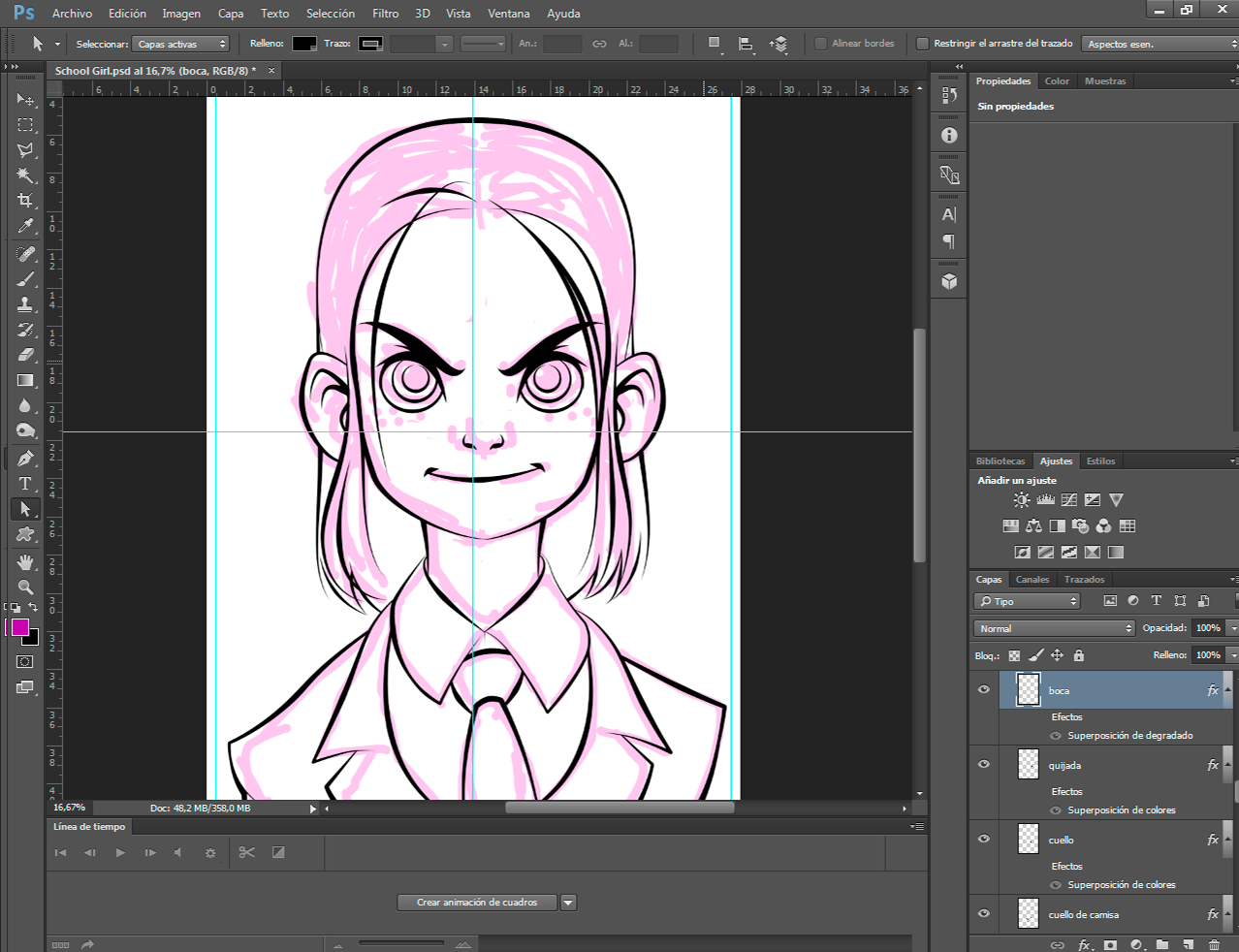This screenshot has width=1239, height=952.
Task: Open dropdown arrow beside Crear animación de cuadros
Action: [569, 903]
